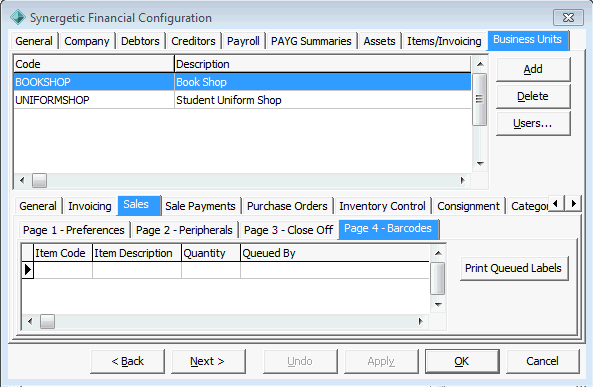Viewport: 593px width, 387px height.
Task: Click the Queued By column header
Action: [x=335, y=253]
